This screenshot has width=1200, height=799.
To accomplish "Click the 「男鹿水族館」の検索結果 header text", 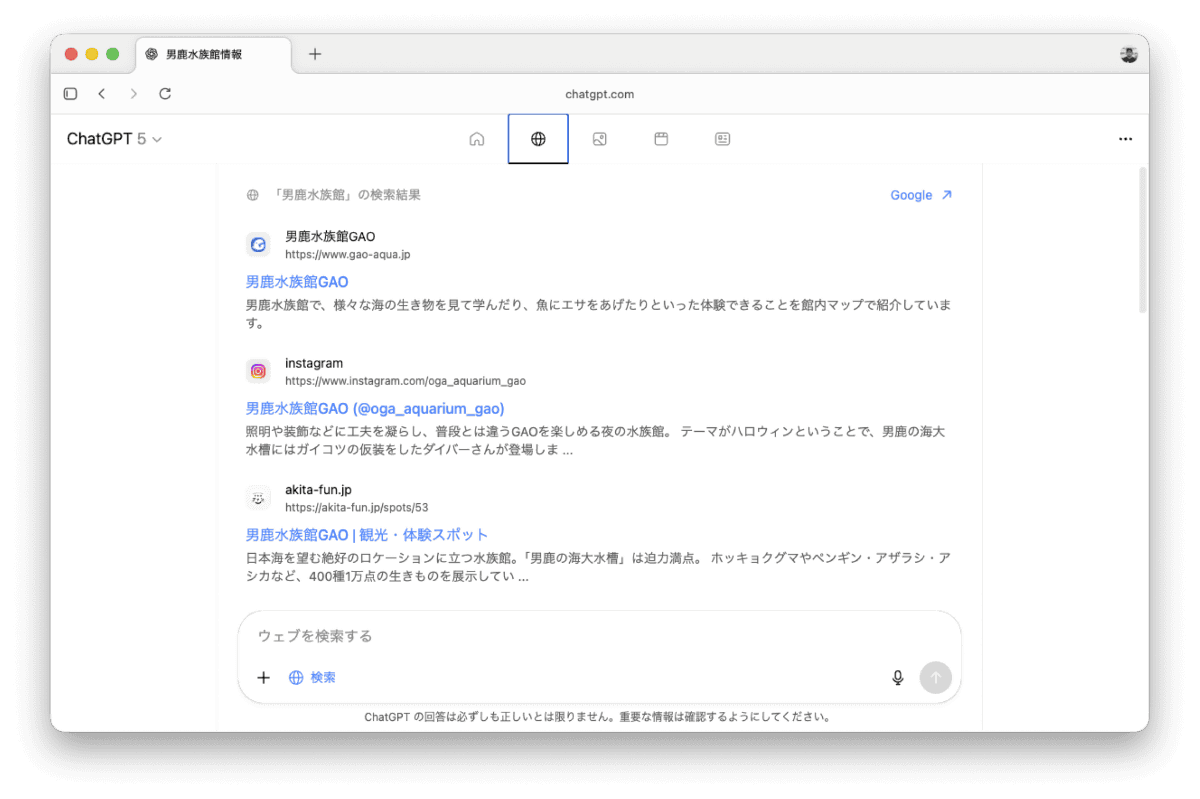I will [346, 195].
